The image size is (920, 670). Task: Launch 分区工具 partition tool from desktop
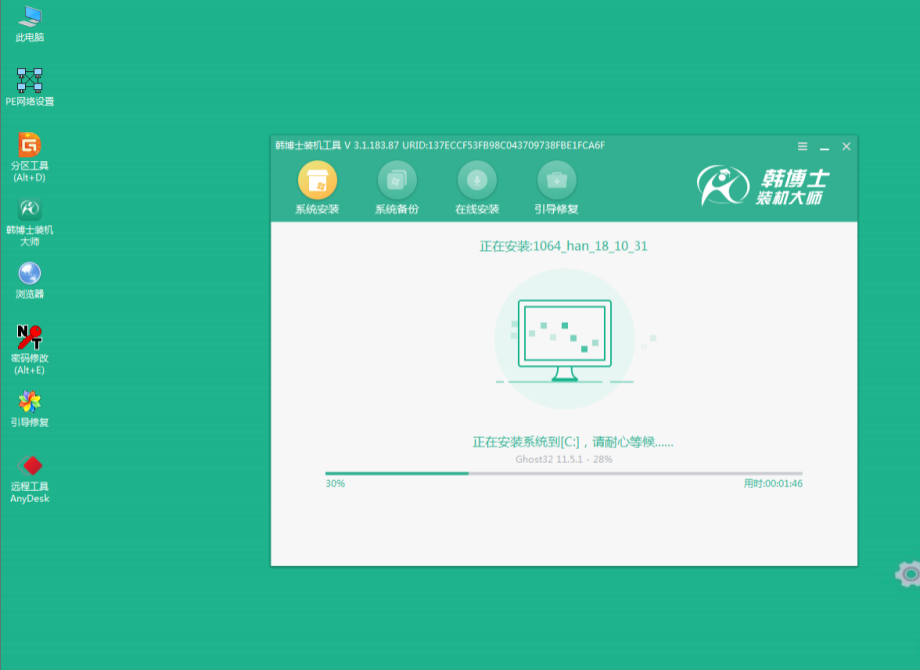(29, 150)
